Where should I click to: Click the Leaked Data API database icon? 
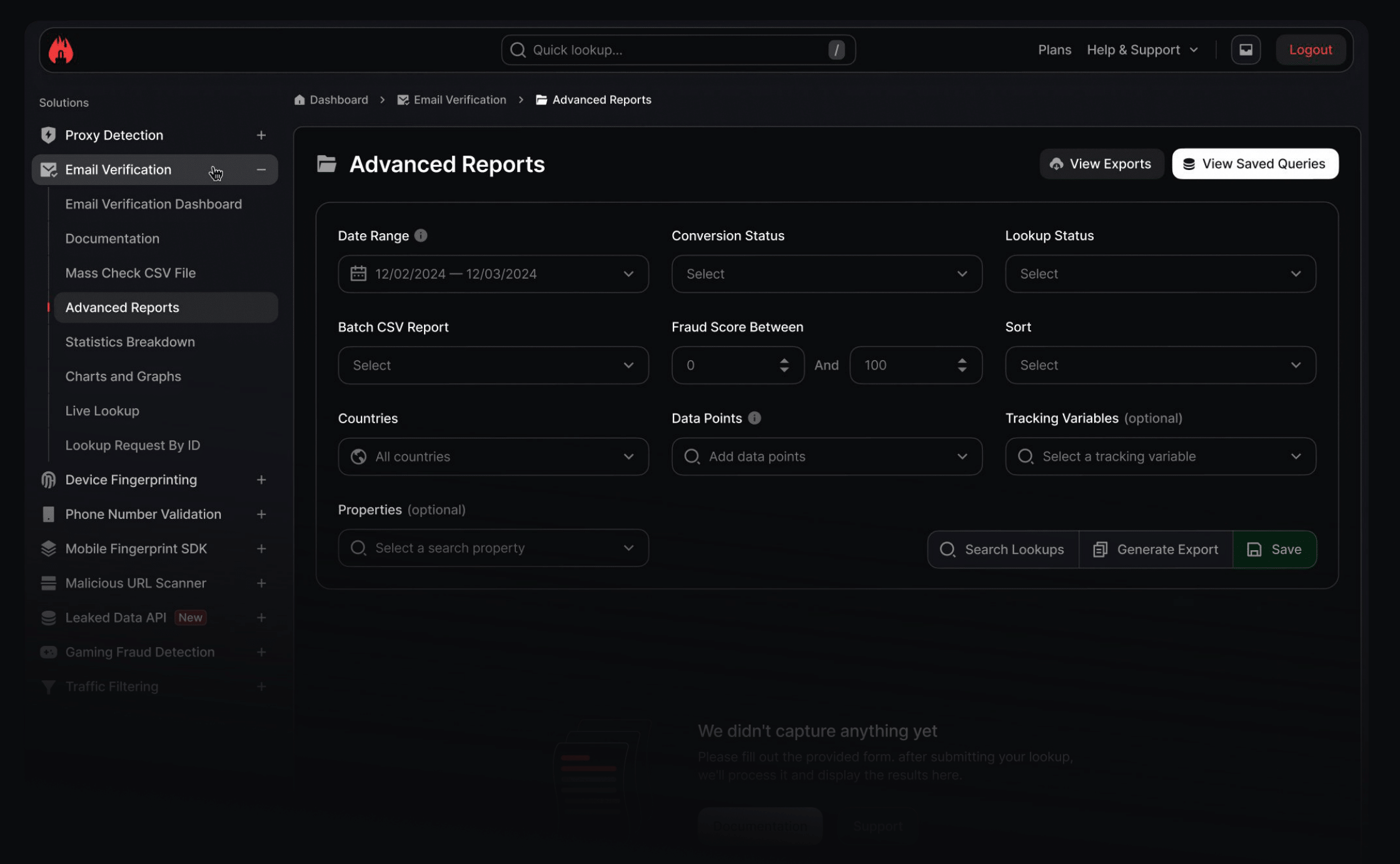point(48,617)
